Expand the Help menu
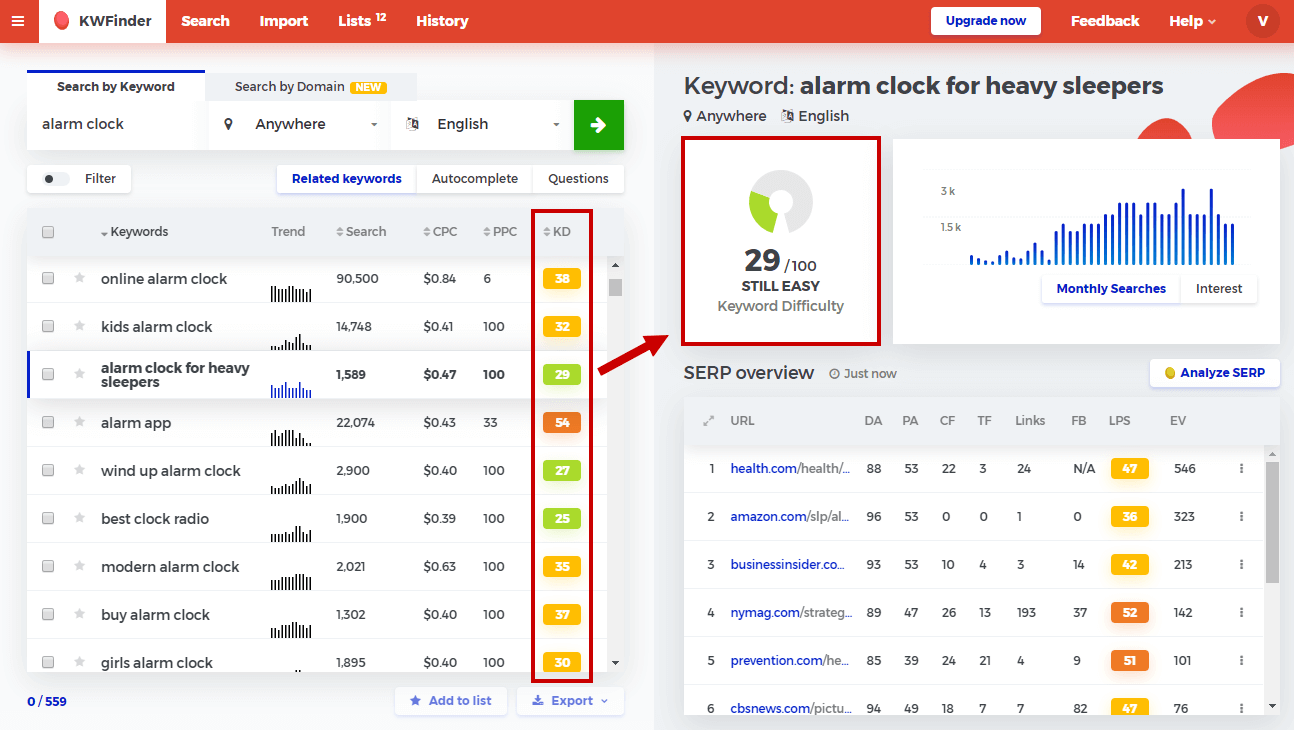 point(1192,21)
